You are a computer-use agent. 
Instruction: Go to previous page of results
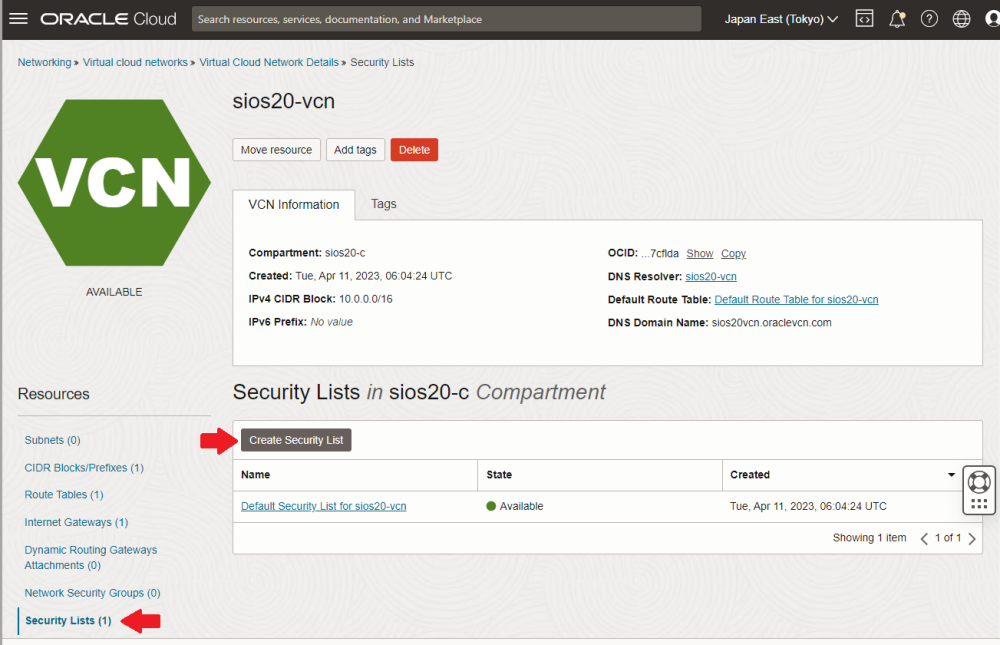click(924, 538)
